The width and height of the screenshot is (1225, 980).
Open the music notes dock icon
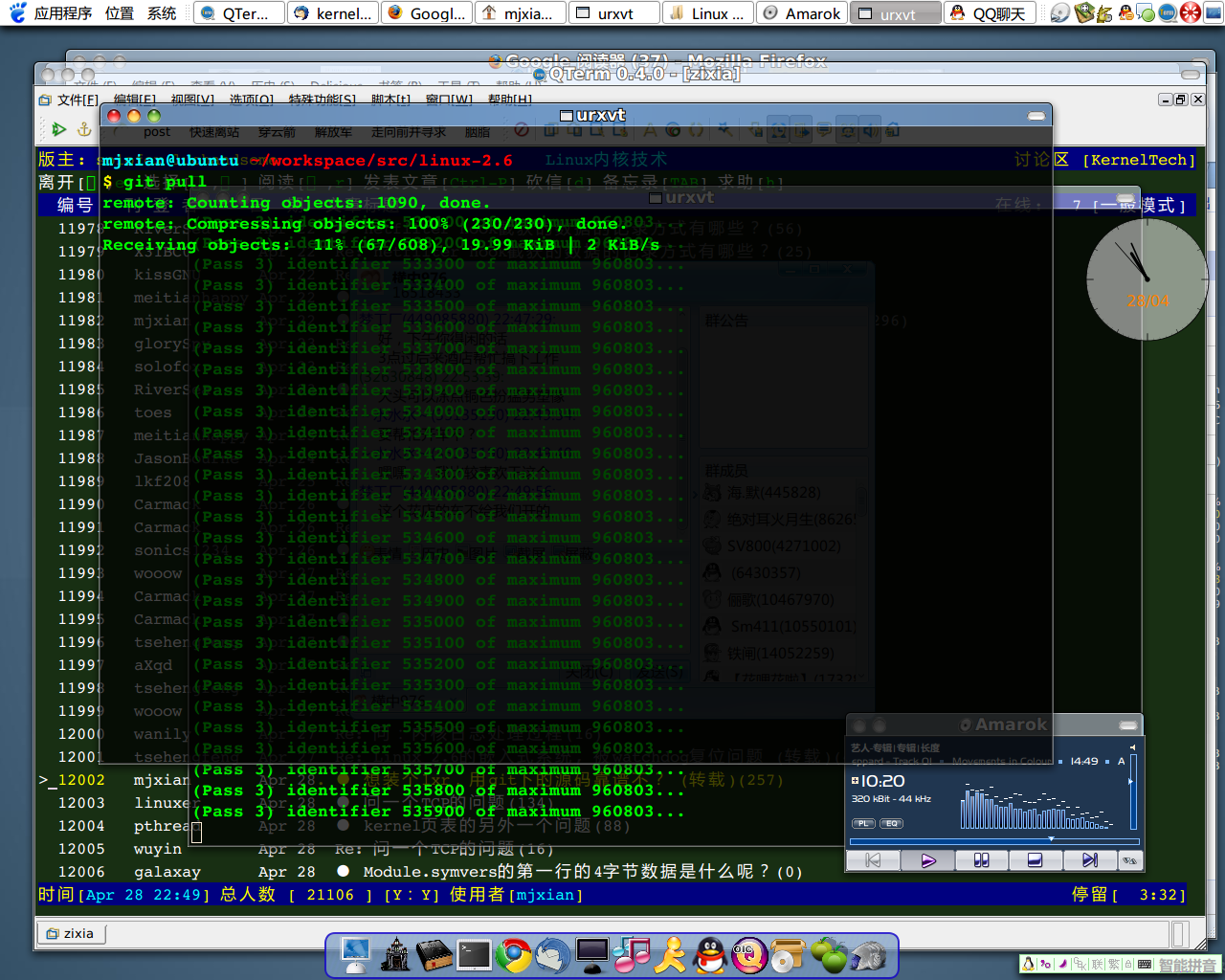(x=632, y=955)
